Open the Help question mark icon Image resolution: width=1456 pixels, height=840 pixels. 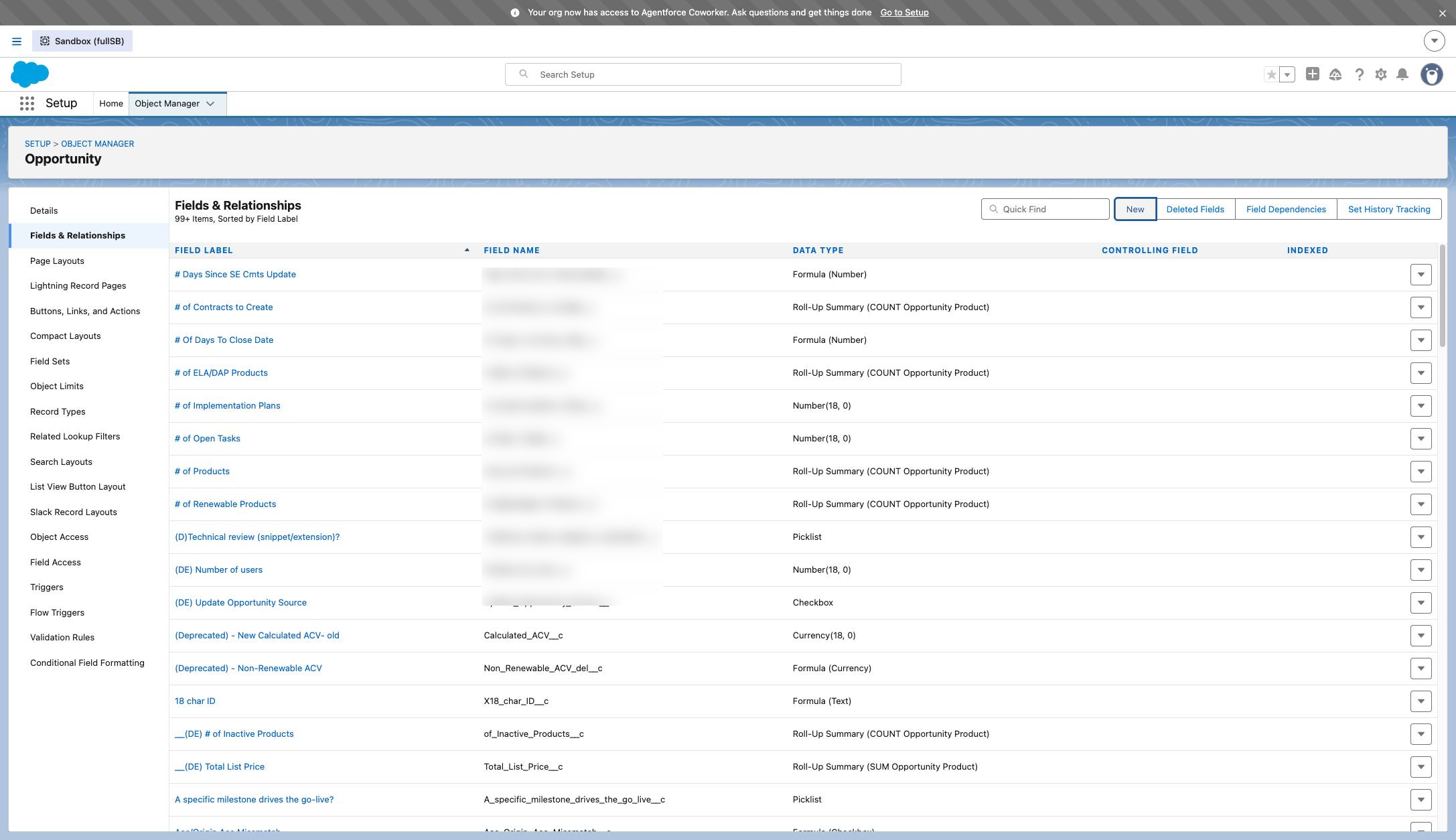[x=1359, y=74]
